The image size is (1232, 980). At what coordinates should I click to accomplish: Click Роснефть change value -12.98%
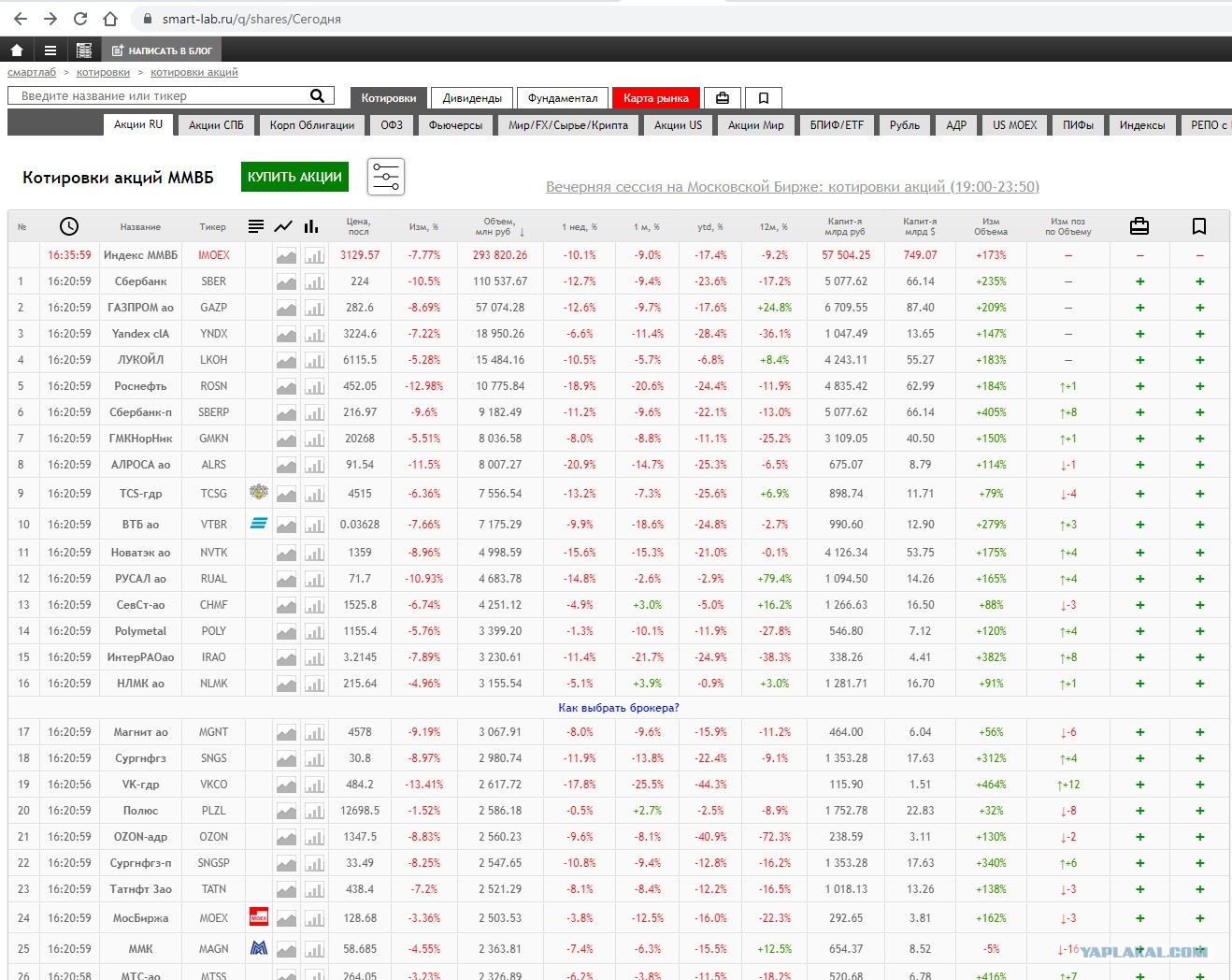point(424,386)
